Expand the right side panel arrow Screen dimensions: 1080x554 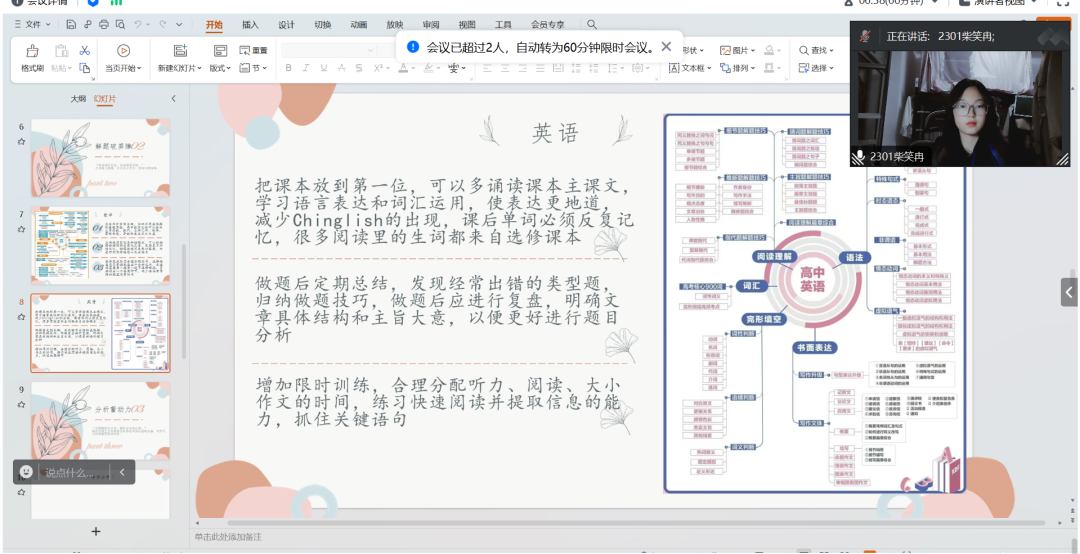point(1069,292)
